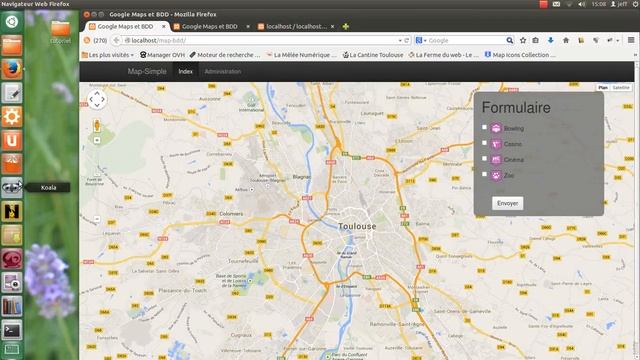Click the Envoyer button

pyautogui.click(x=507, y=203)
